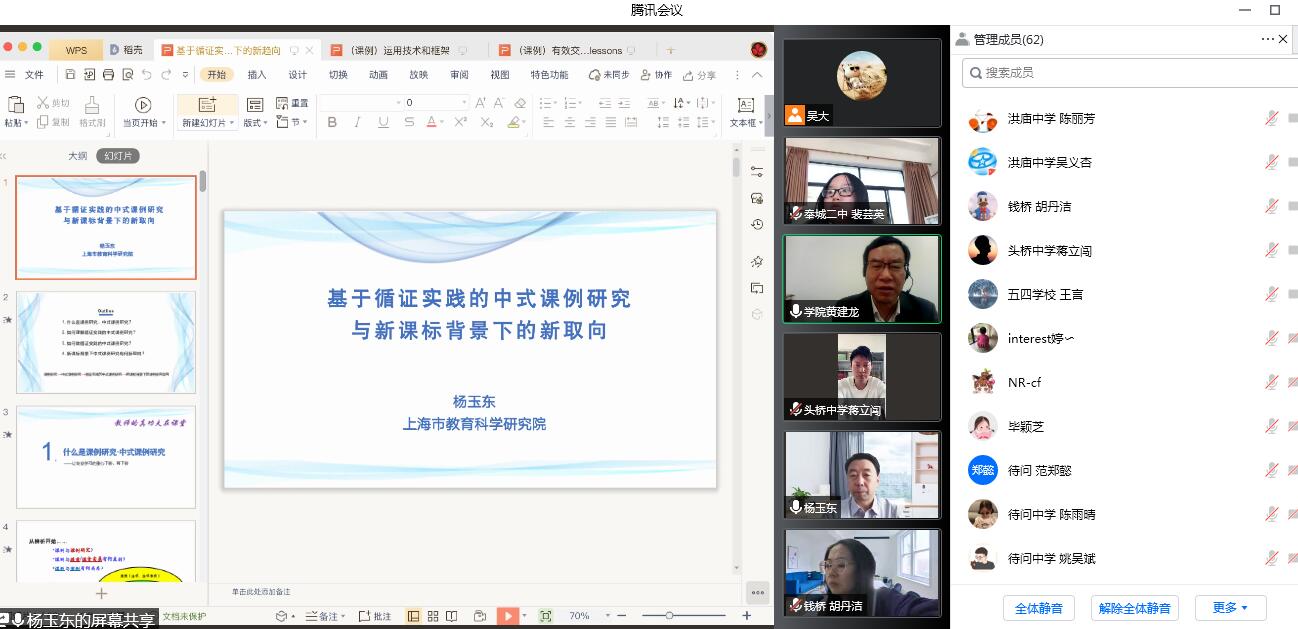Screen dimensions: 1298x629
Task: Click the clear formatting eraser icon
Action: tap(520, 102)
